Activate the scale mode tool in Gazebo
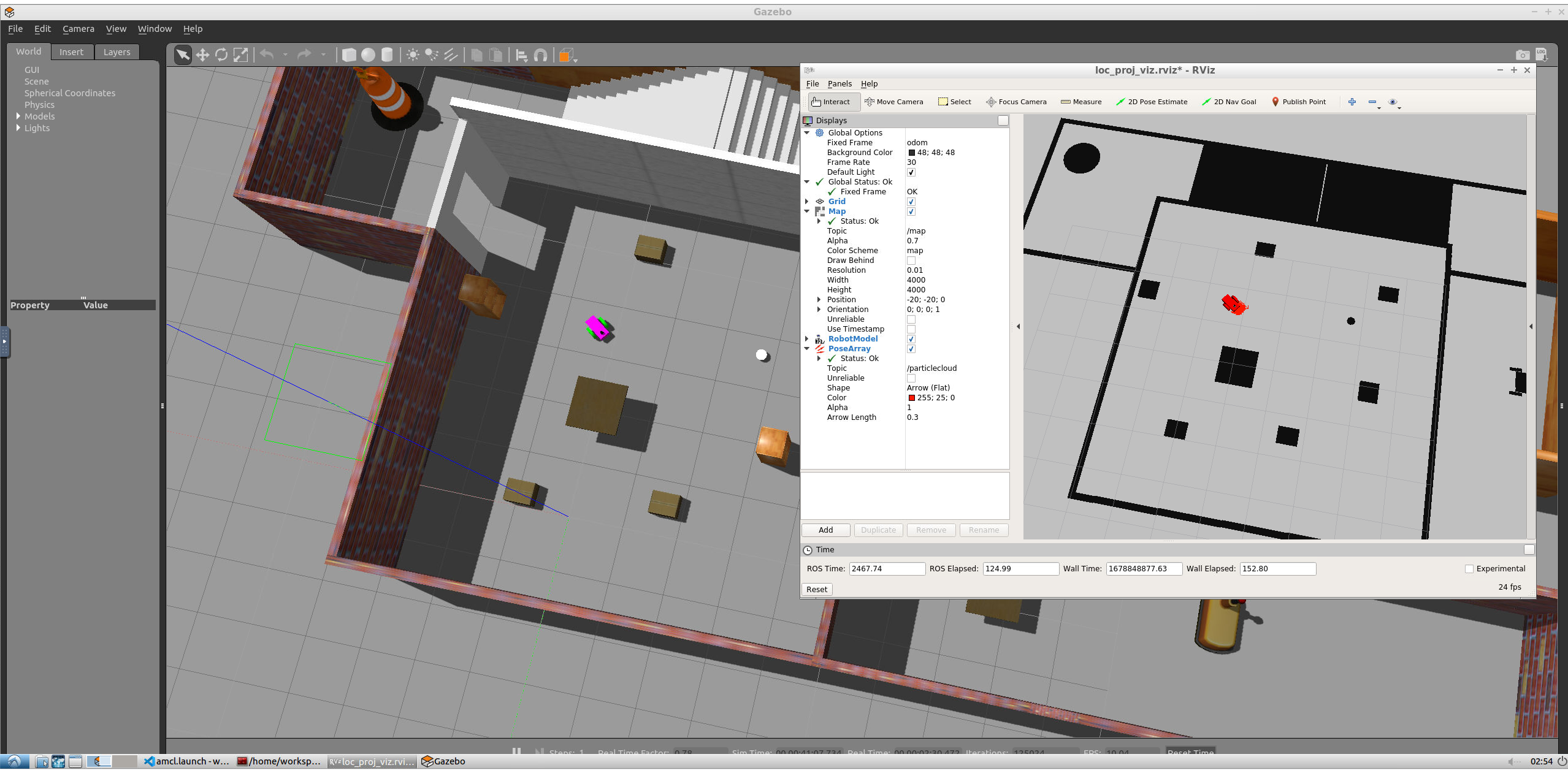The height and width of the screenshot is (773, 1568). click(x=241, y=55)
